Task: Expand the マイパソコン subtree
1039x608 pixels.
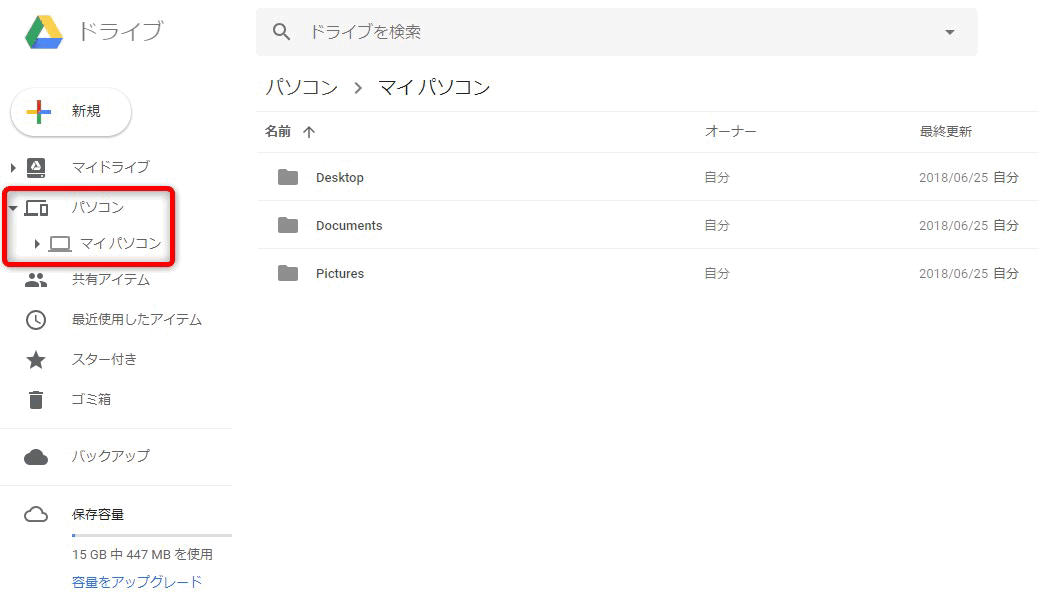Action: point(37,243)
